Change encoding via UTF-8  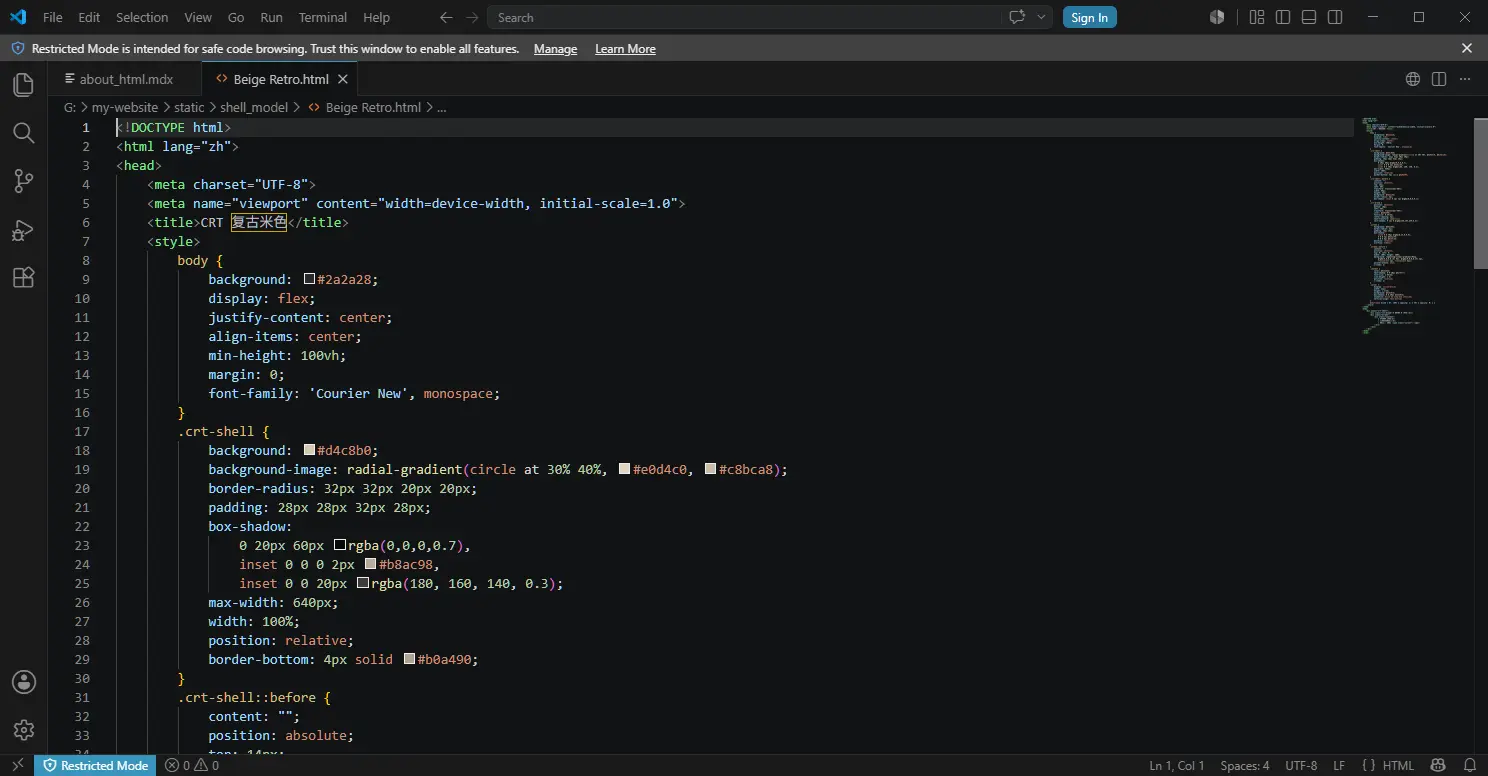[1301, 765]
